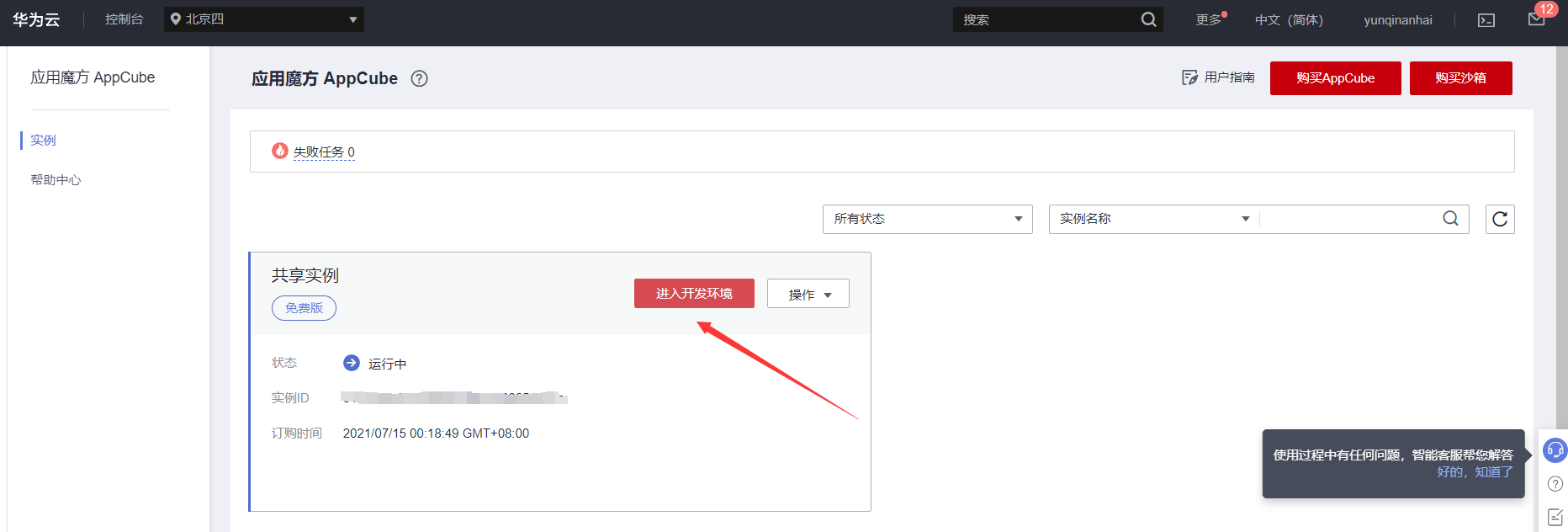
Task: Open the floating feedback edit icon
Action: [1555, 517]
